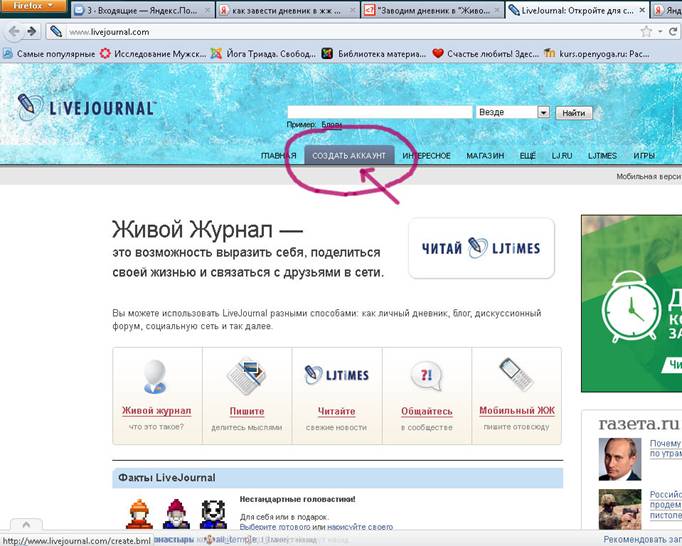Click the LiveJournal search text field
The image size is (682, 546).
(379, 112)
